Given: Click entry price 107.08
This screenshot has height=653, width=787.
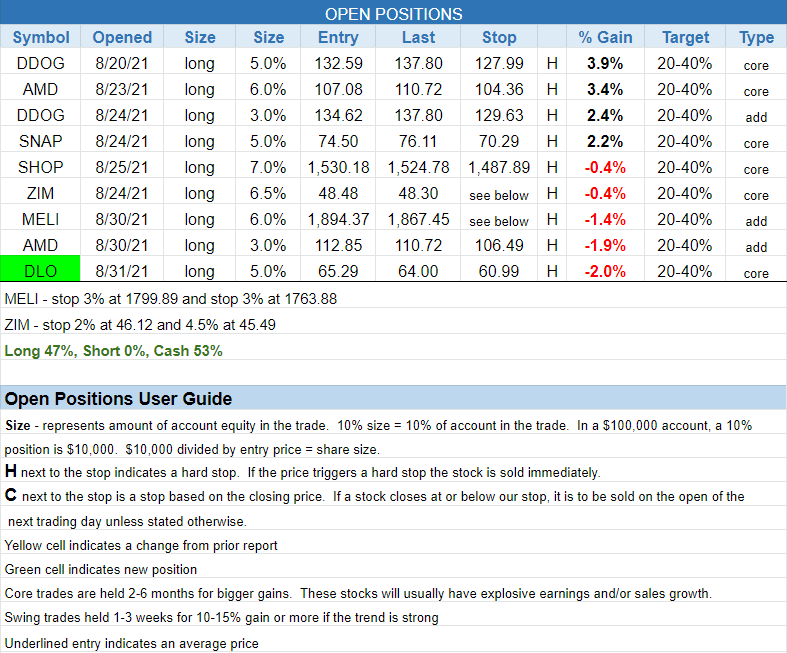Looking at the screenshot, I should click(x=338, y=89).
